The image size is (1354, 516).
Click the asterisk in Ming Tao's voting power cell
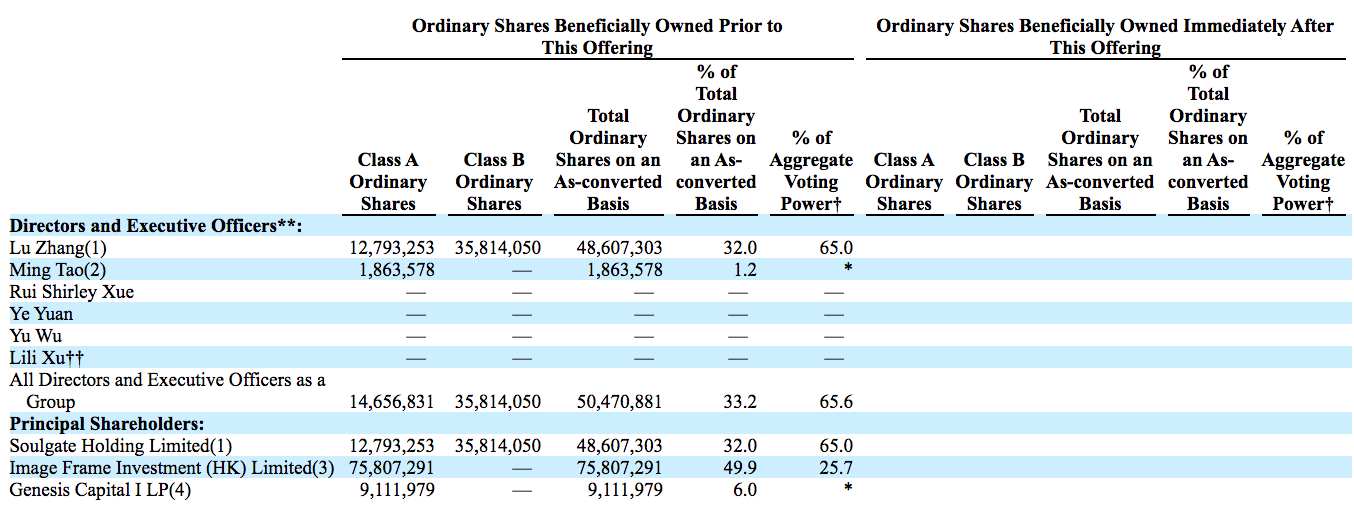click(x=848, y=268)
